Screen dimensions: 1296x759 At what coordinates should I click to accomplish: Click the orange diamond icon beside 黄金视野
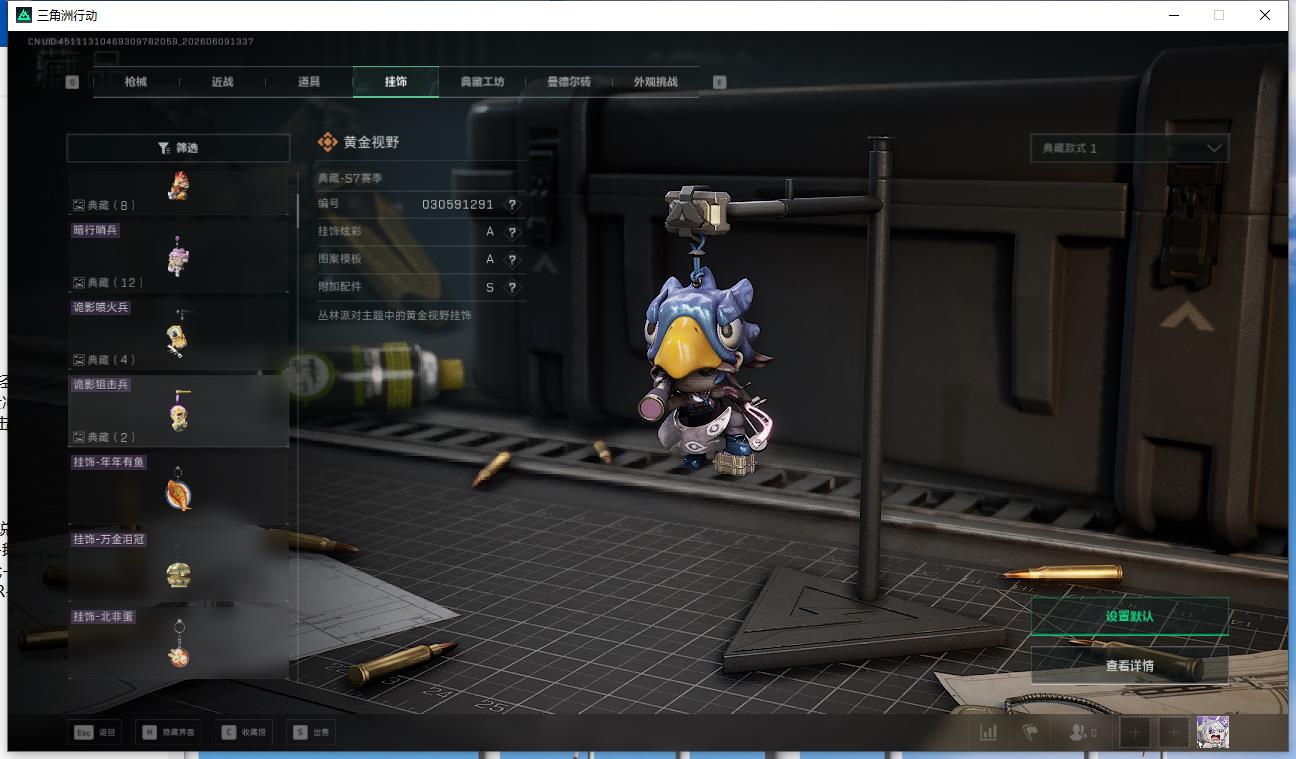pyautogui.click(x=327, y=143)
